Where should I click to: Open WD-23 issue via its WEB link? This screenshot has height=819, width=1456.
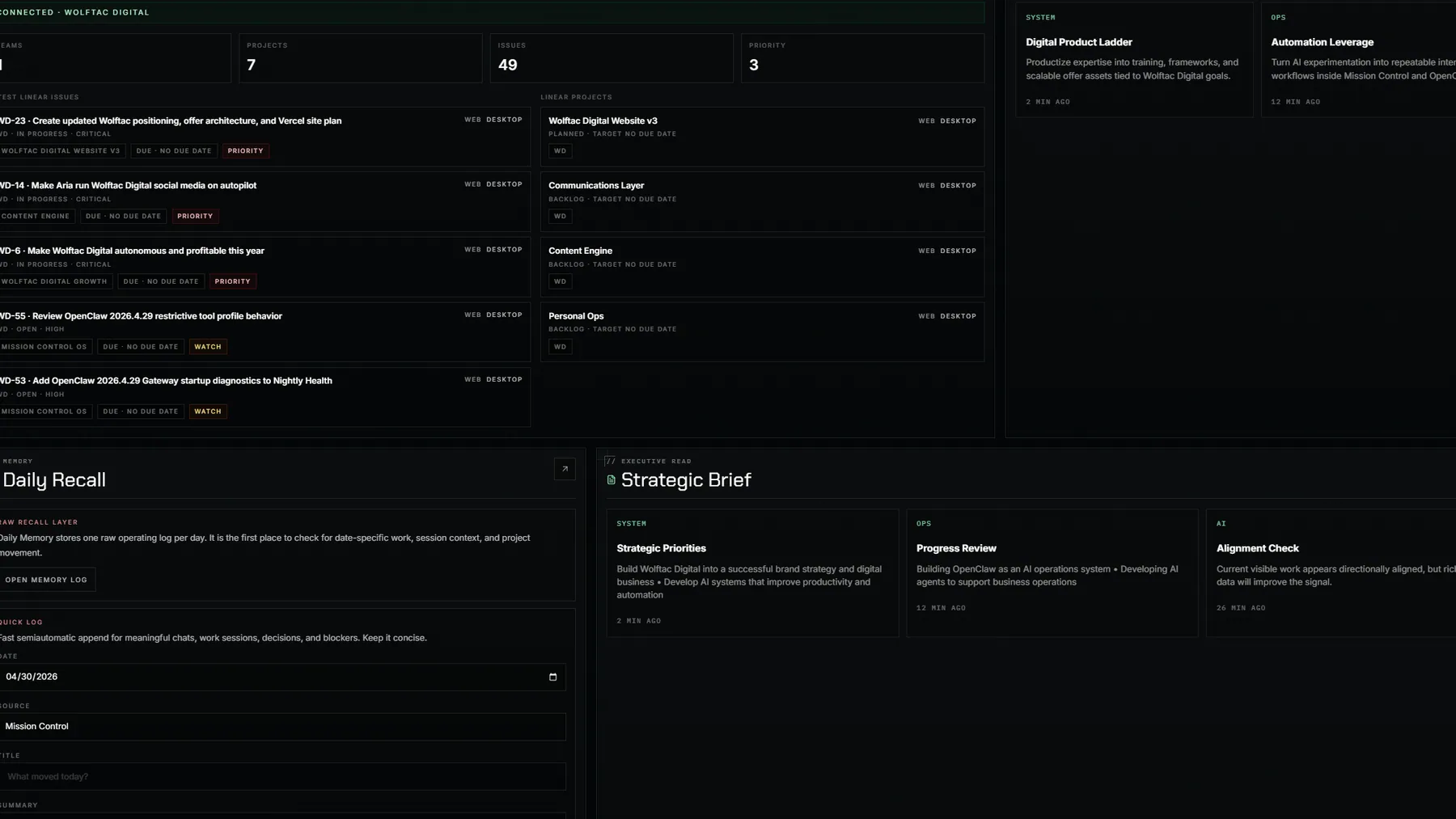(472, 120)
